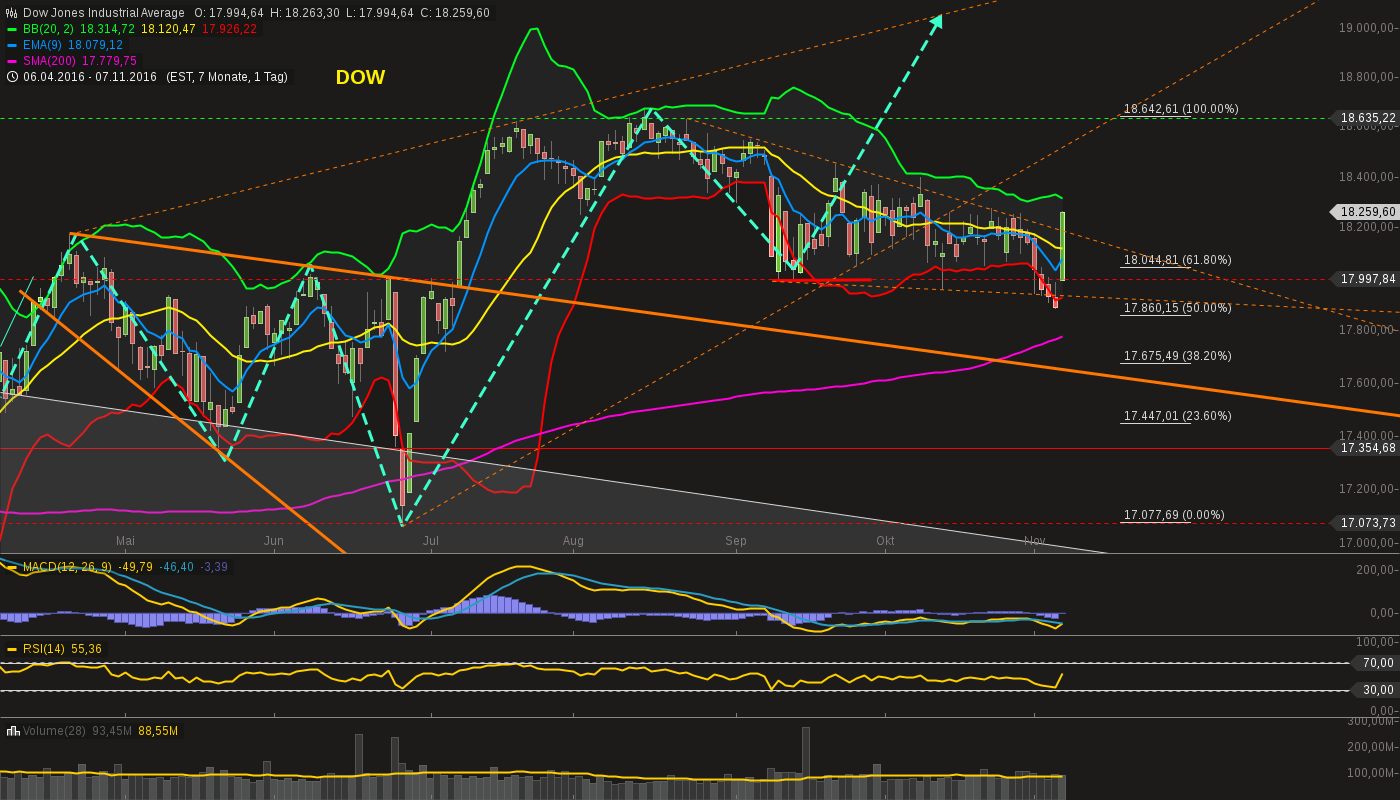This screenshot has width=1400, height=800.
Task: Click the lower Bollinger value 17.926,22
Action: (229, 29)
